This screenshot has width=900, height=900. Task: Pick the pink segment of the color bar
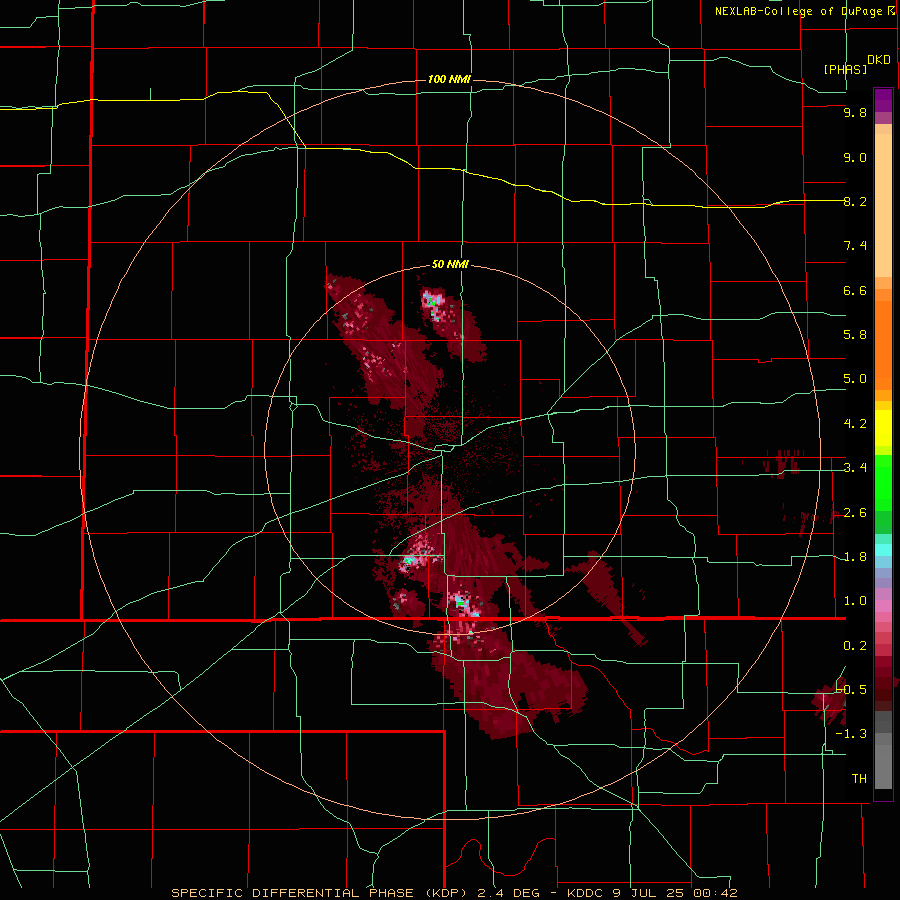point(883,606)
